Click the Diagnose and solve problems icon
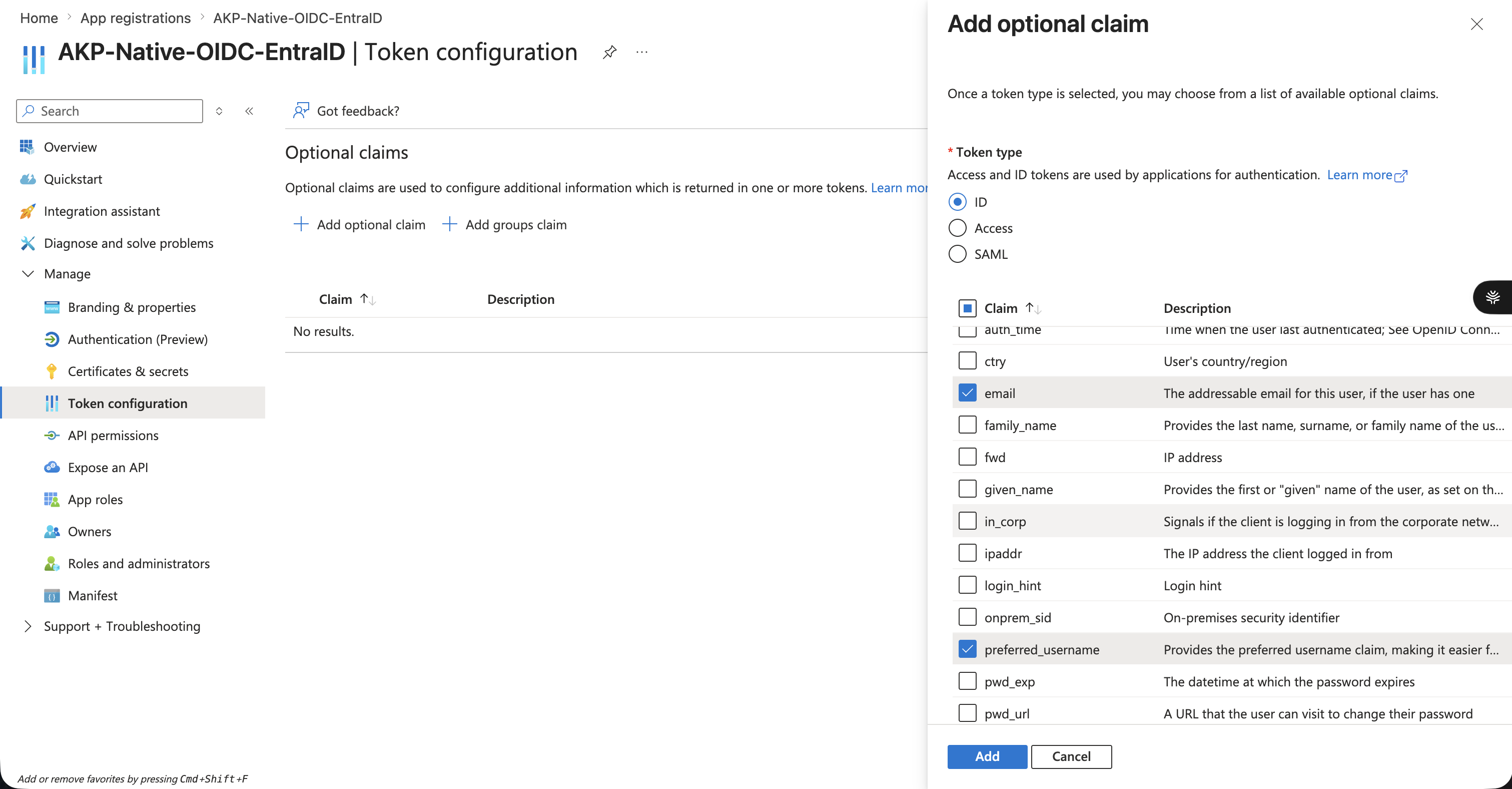This screenshot has width=1512, height=789. (27, 243)
